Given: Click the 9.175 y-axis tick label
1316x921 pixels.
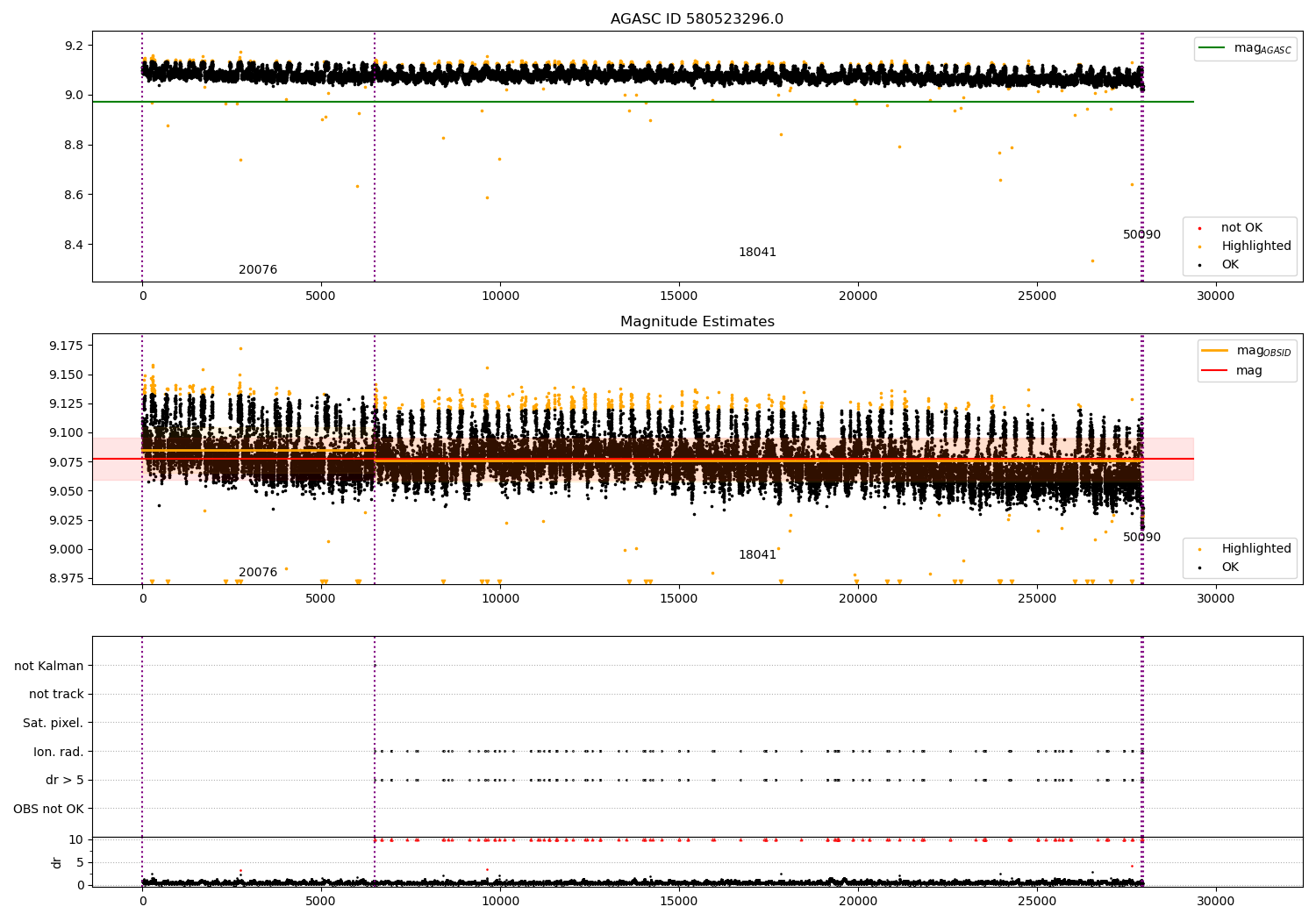Looking at the screenshot, I should point(67,346).
